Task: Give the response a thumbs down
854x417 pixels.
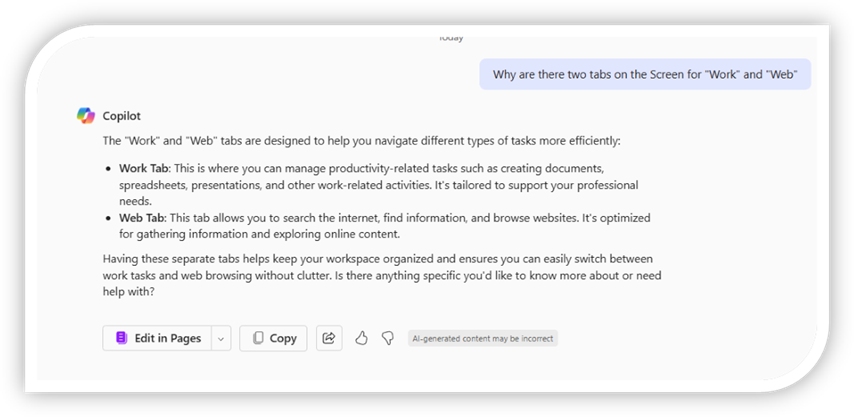Action: (387, 338)
